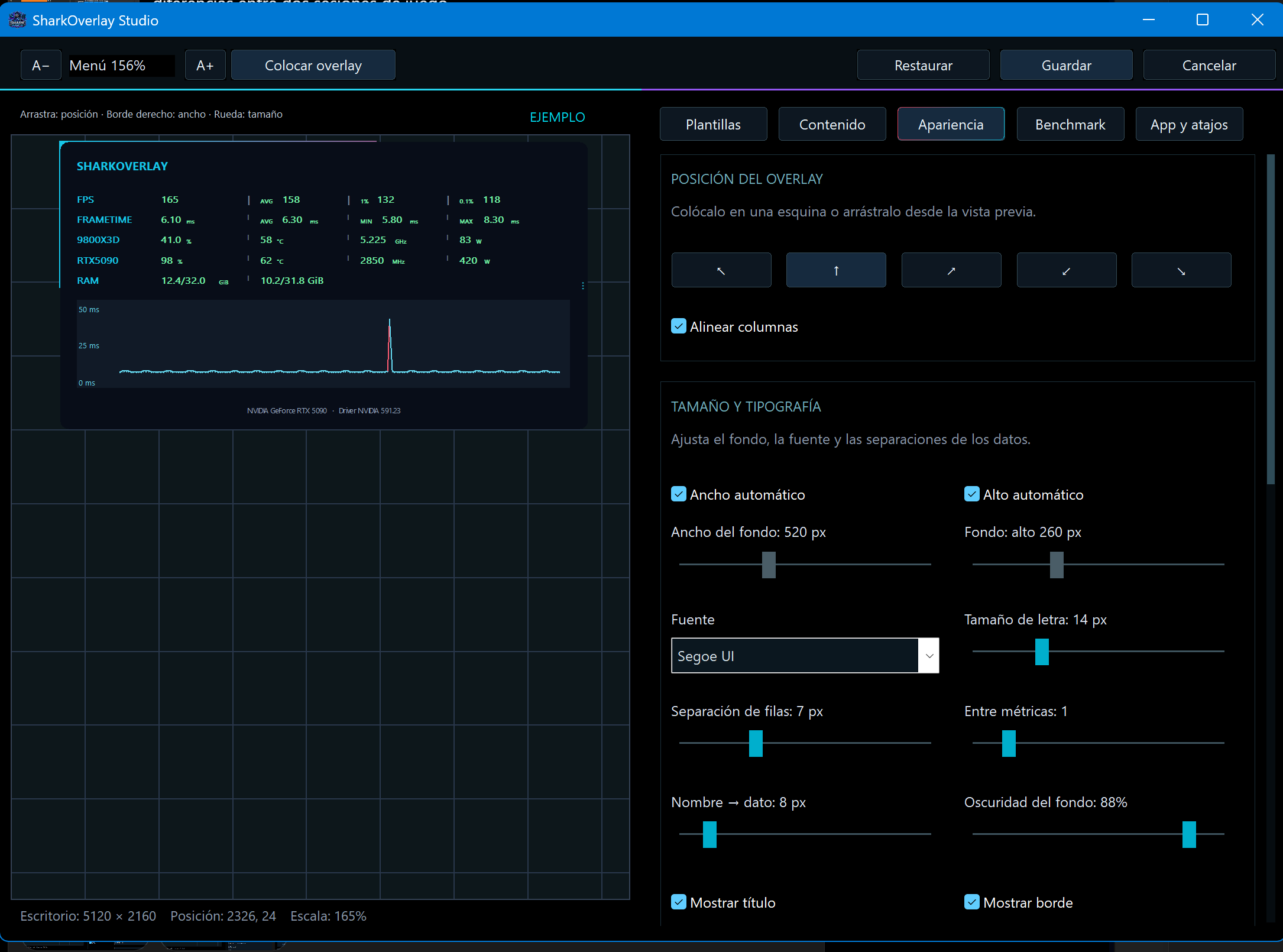Click the SHARKOVERLAY title in preview
The width and height of the screenshot is (1283, 952).
point(122,166)
